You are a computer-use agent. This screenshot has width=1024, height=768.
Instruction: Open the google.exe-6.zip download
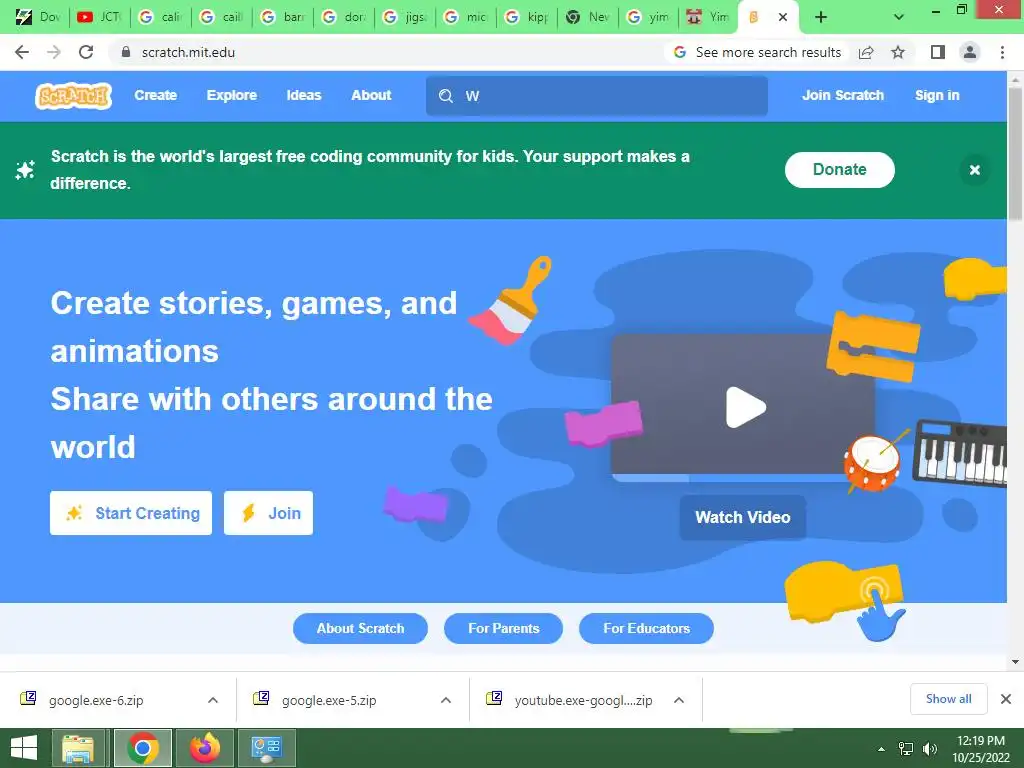96,701
